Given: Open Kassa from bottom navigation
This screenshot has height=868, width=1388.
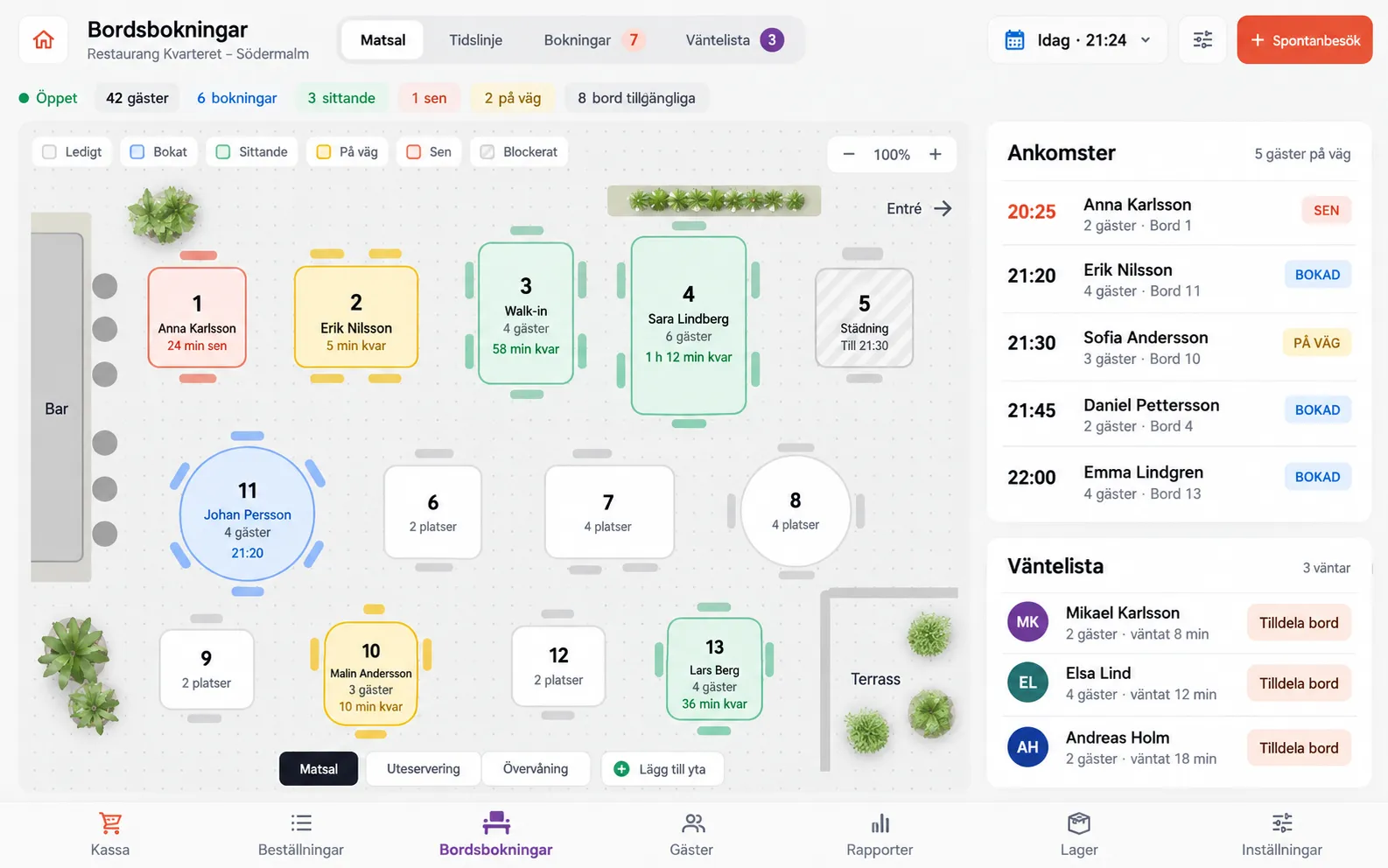Looking at the screenshot, I should pyautogui.click(x=110, y=836).
